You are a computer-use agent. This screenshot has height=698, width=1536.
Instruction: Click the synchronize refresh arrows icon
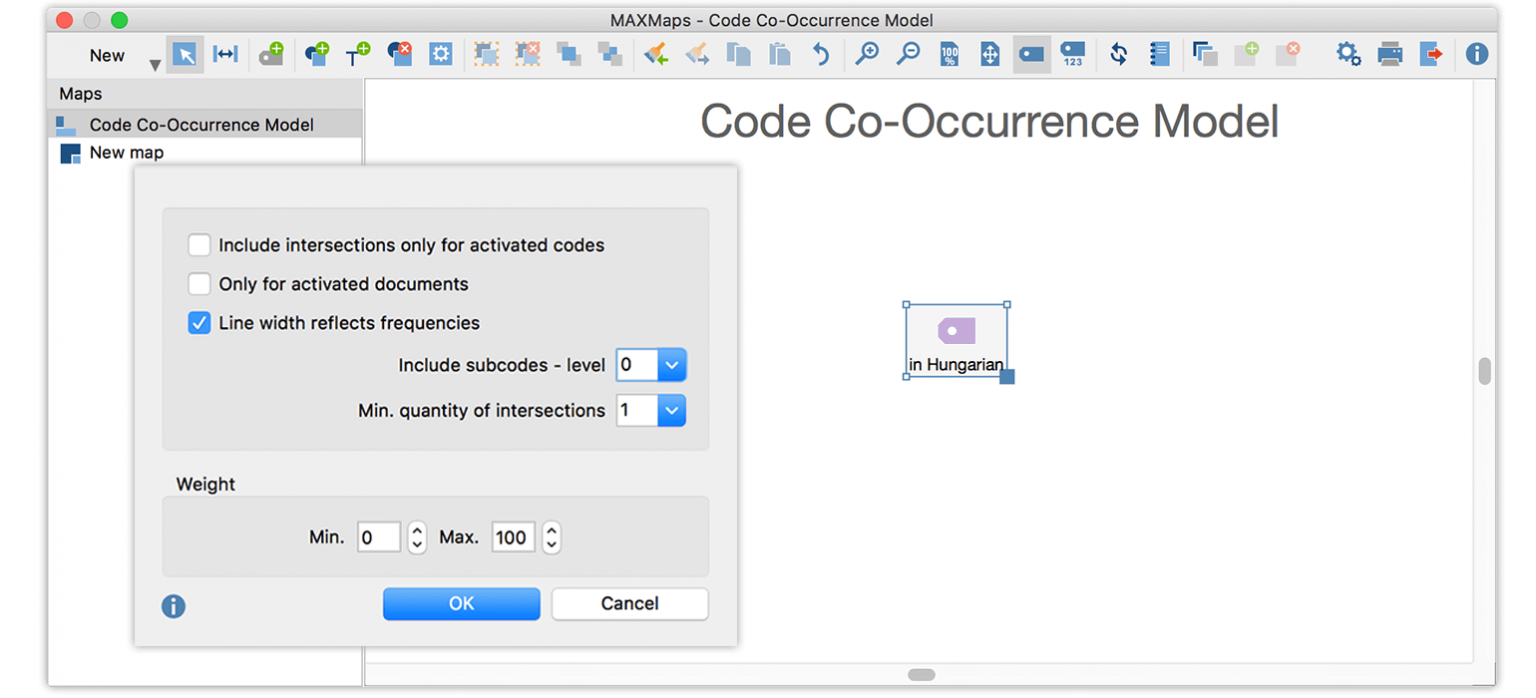coord(1119,54)
